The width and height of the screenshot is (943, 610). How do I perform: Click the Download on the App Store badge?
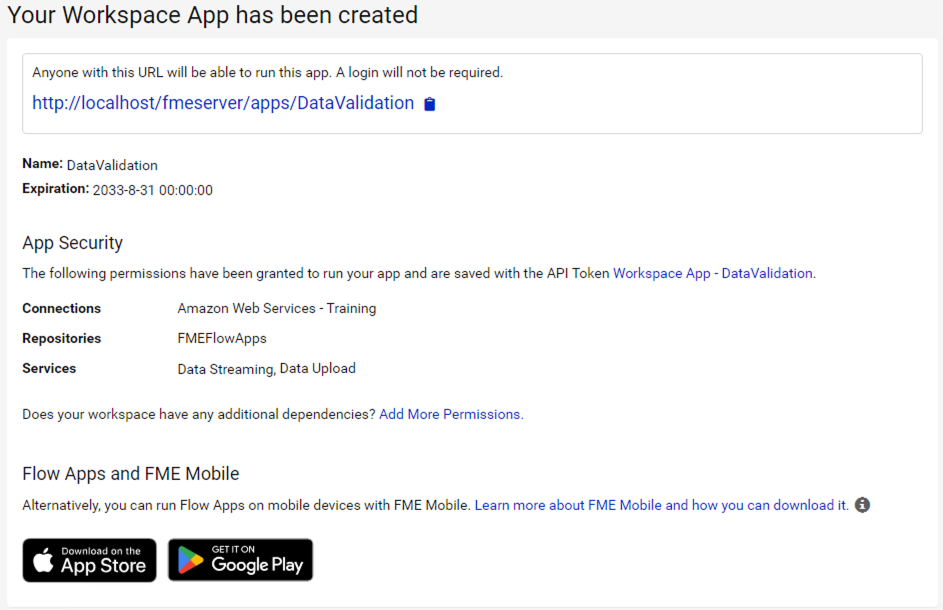click(x=89, y=560)
